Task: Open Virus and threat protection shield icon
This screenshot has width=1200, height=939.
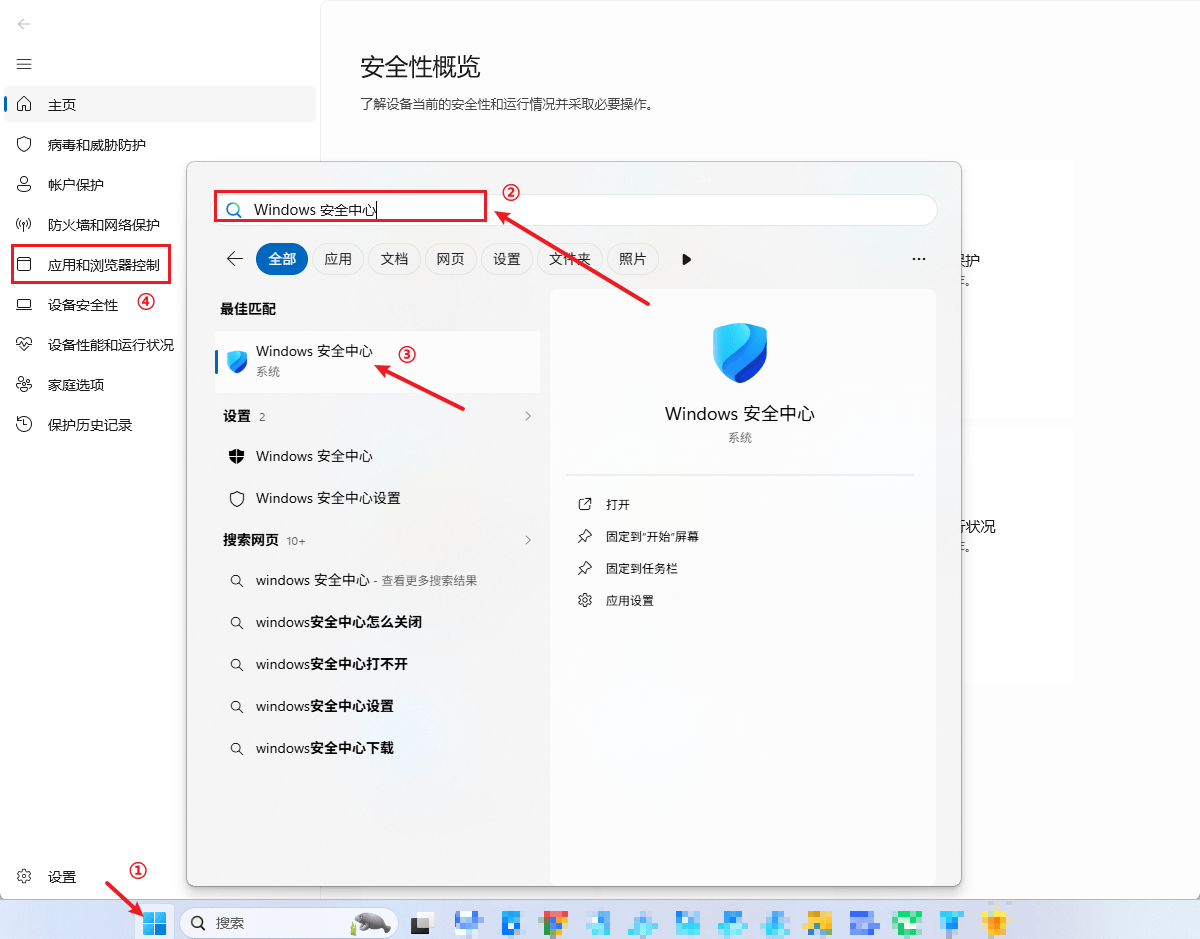Action: coord(25,145)
